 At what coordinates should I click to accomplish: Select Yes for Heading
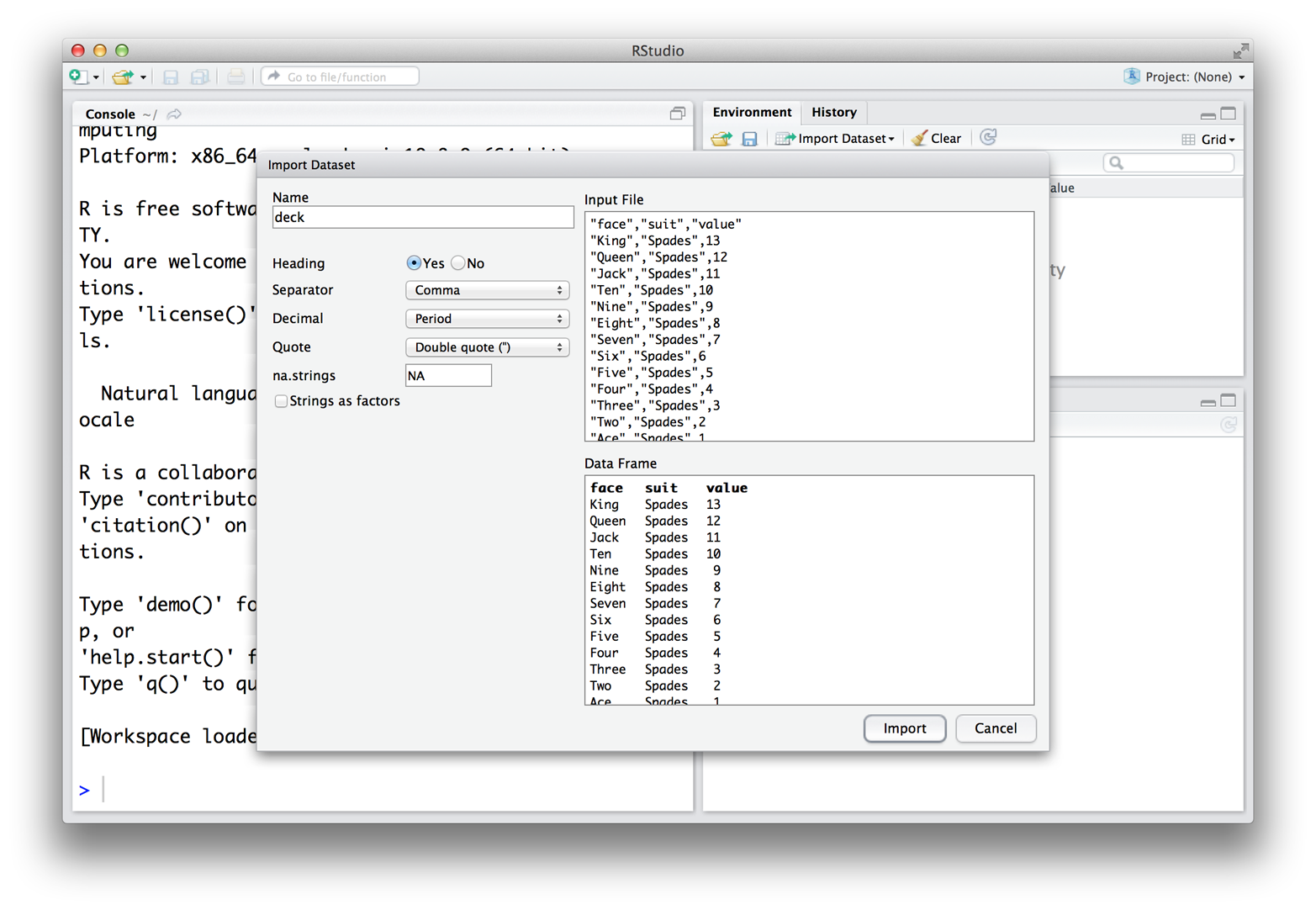click(414, 263)
